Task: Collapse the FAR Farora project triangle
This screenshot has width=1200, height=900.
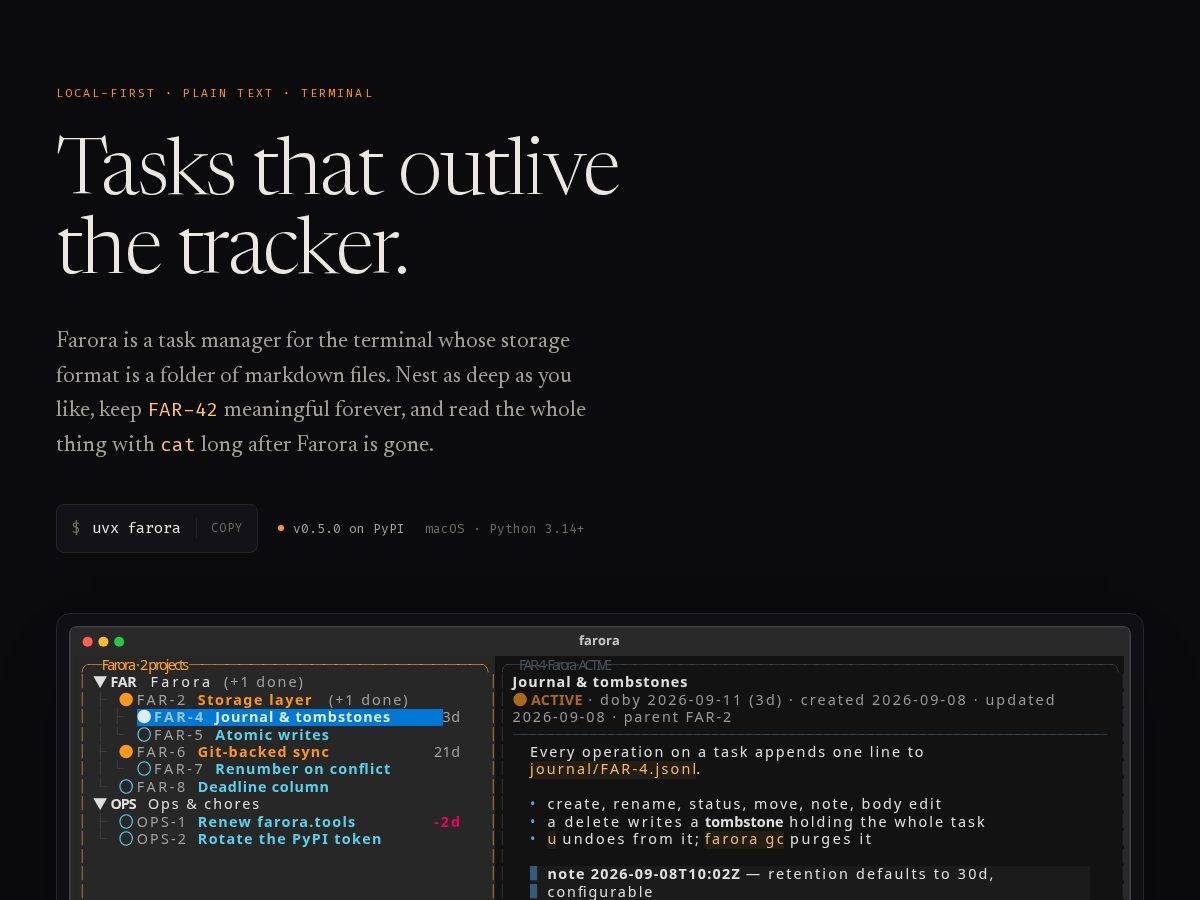Action: tap(100, 682)
